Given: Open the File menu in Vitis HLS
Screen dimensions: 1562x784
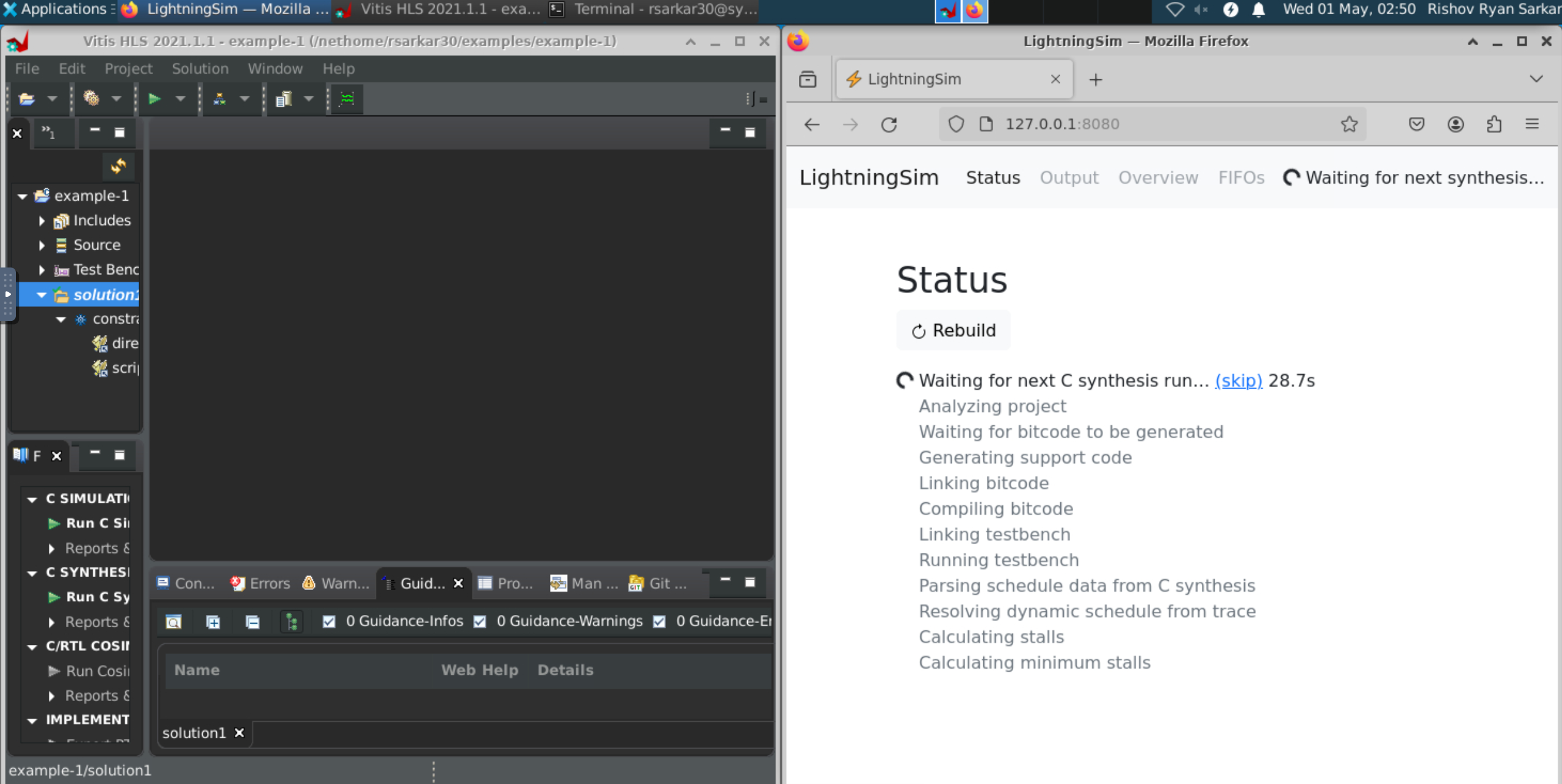Looking at the screenshot, I should coord(27,68).
